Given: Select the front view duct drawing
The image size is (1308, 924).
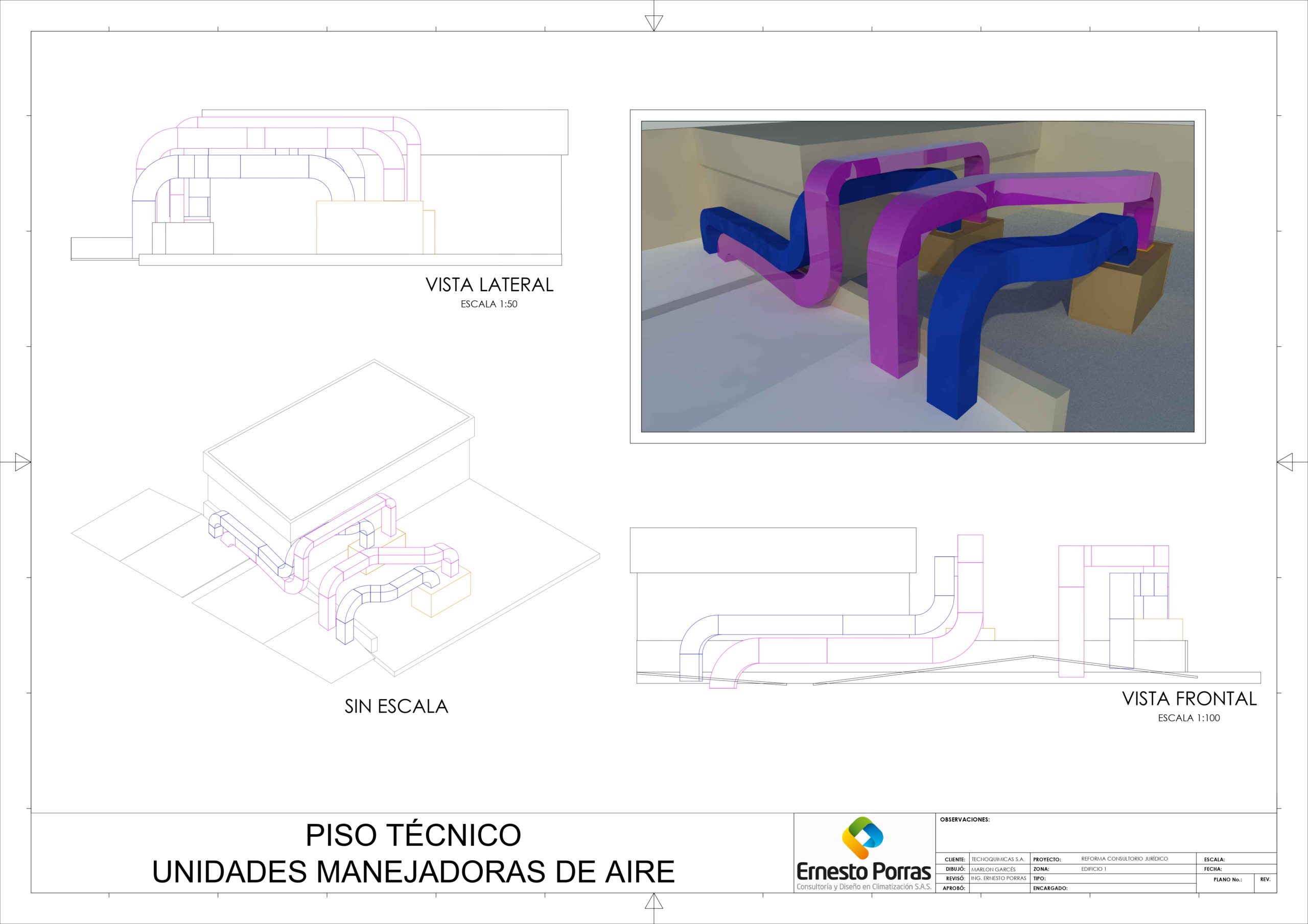Looking at the screenshot, I should click(945, 608).
